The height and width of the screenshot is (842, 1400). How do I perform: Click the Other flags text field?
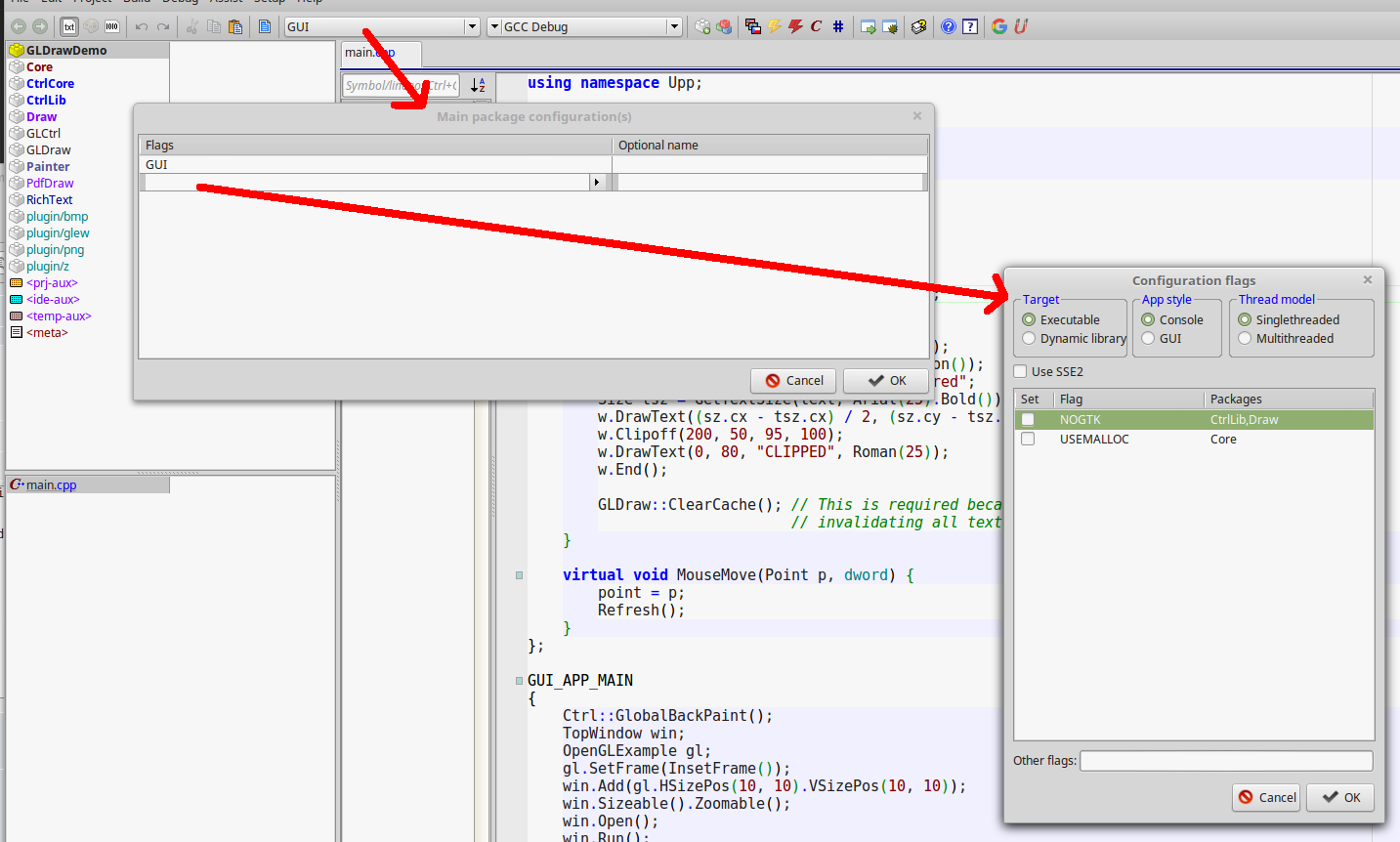click(1226, 761)
